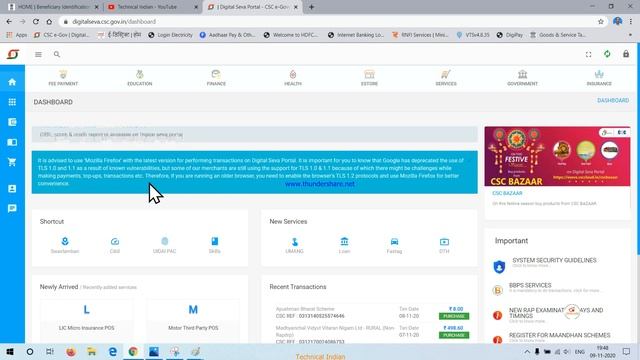Open UIDAI PAC shortcut
This screenshot has width=640, height=360.
click(164, 245)
